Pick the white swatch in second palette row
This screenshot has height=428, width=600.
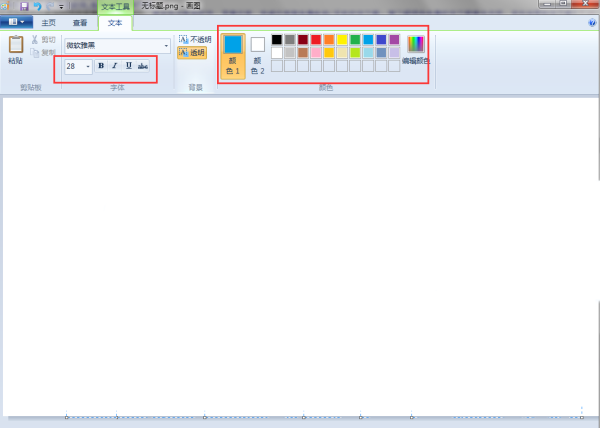[277, 52]
